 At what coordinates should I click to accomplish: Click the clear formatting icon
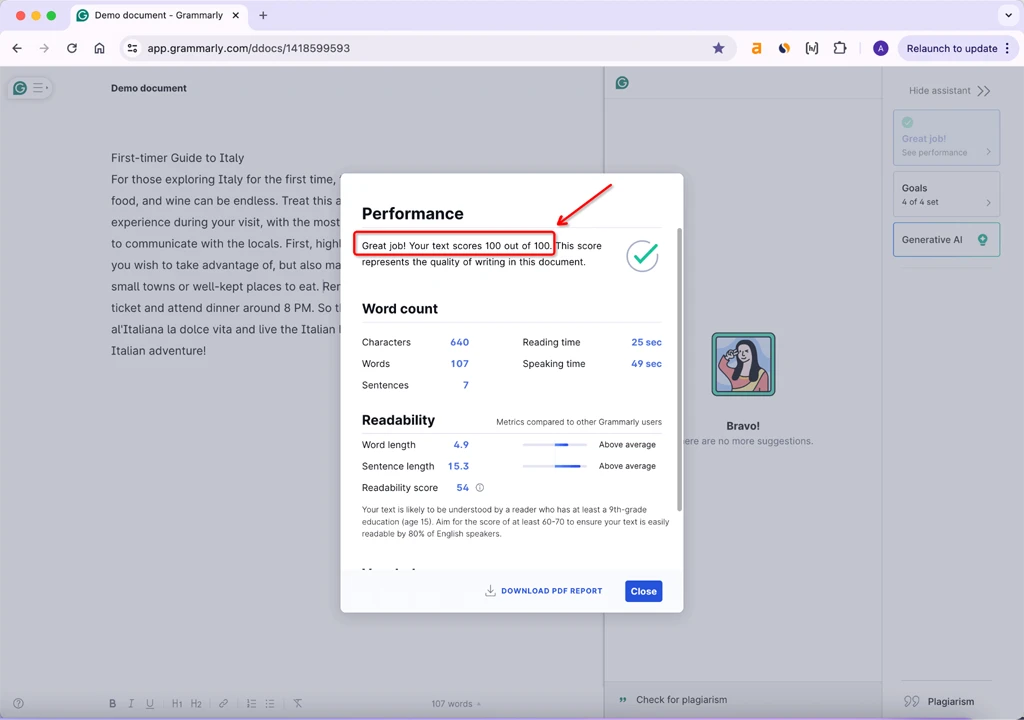pyautogui.click(x=298, y=704)
